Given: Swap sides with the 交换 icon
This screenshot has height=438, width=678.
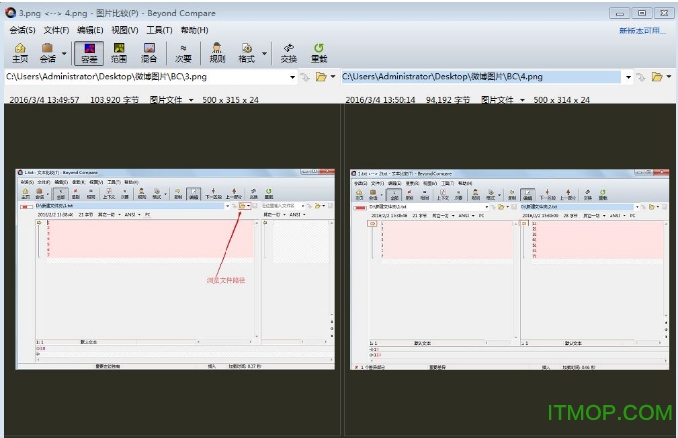Looking at the screenshot, I should coord(289,52).
